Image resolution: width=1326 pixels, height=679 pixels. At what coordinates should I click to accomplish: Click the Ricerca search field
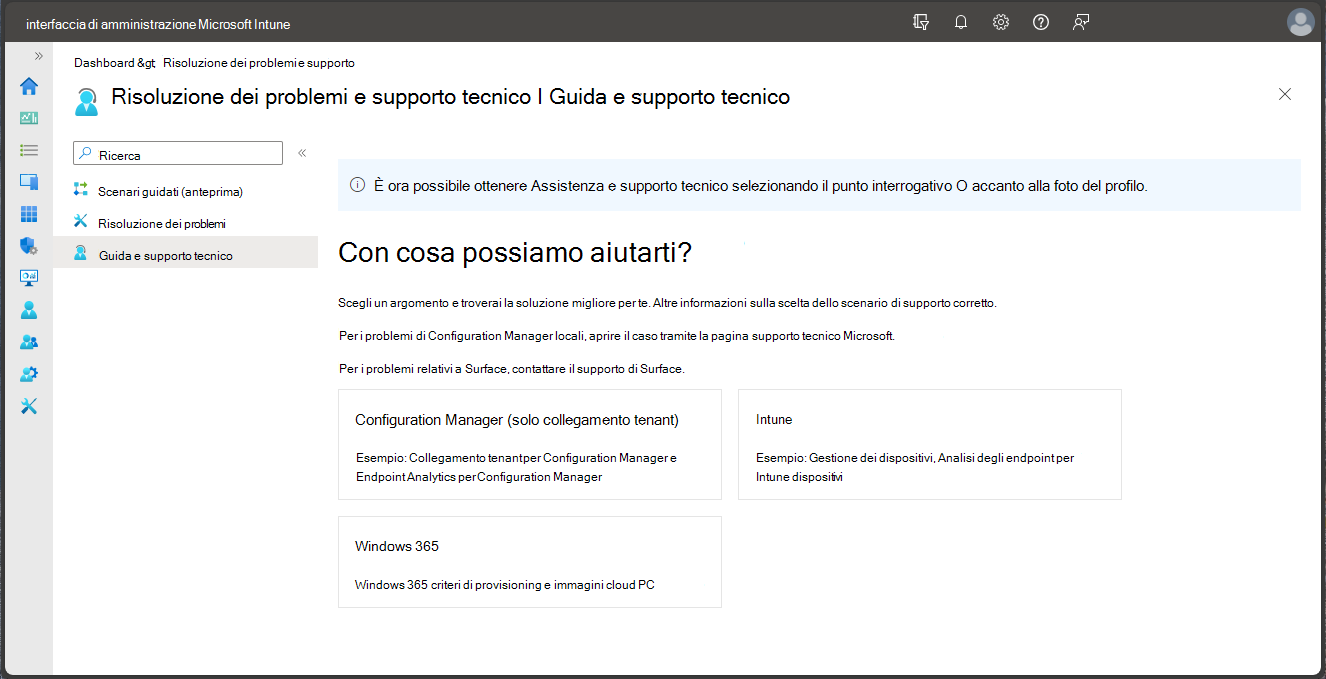(178, 153)
